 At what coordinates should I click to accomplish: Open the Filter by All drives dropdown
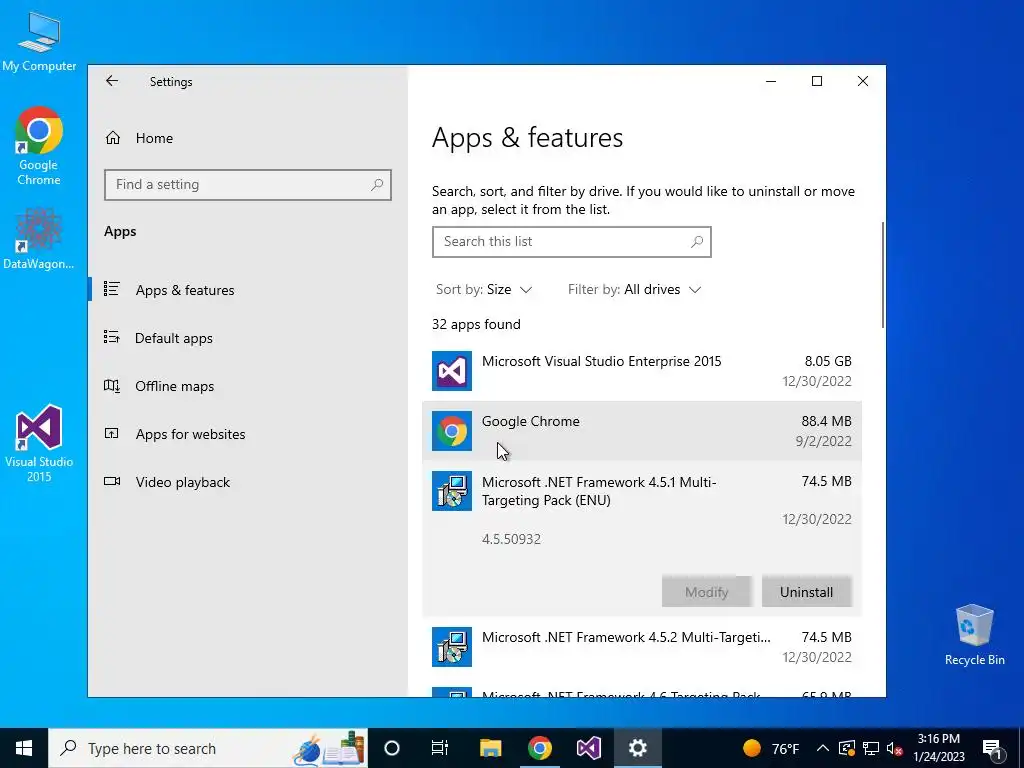coord(634,289)
